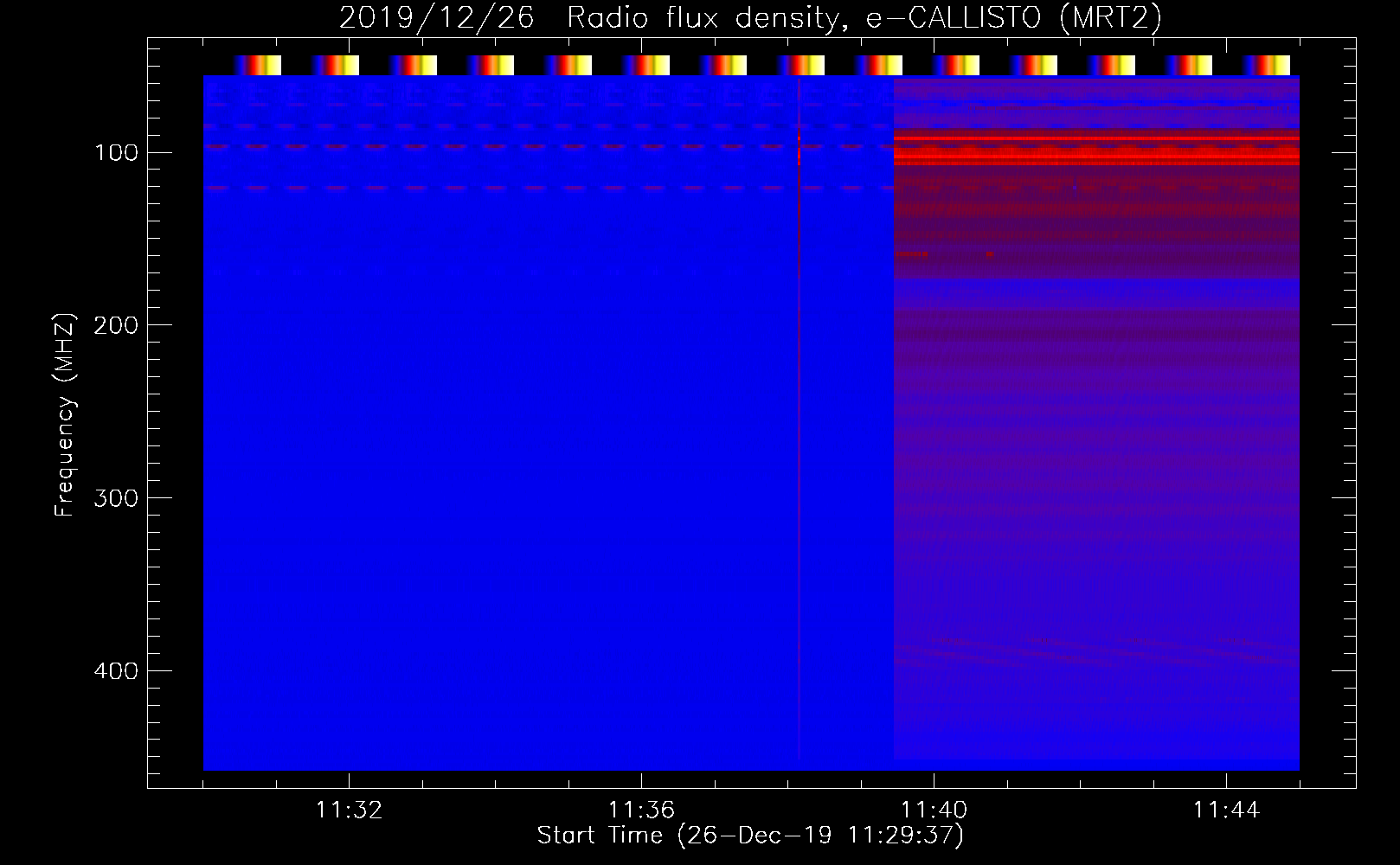
Task: Click the "300" frequency tick label
Action: 116,498
